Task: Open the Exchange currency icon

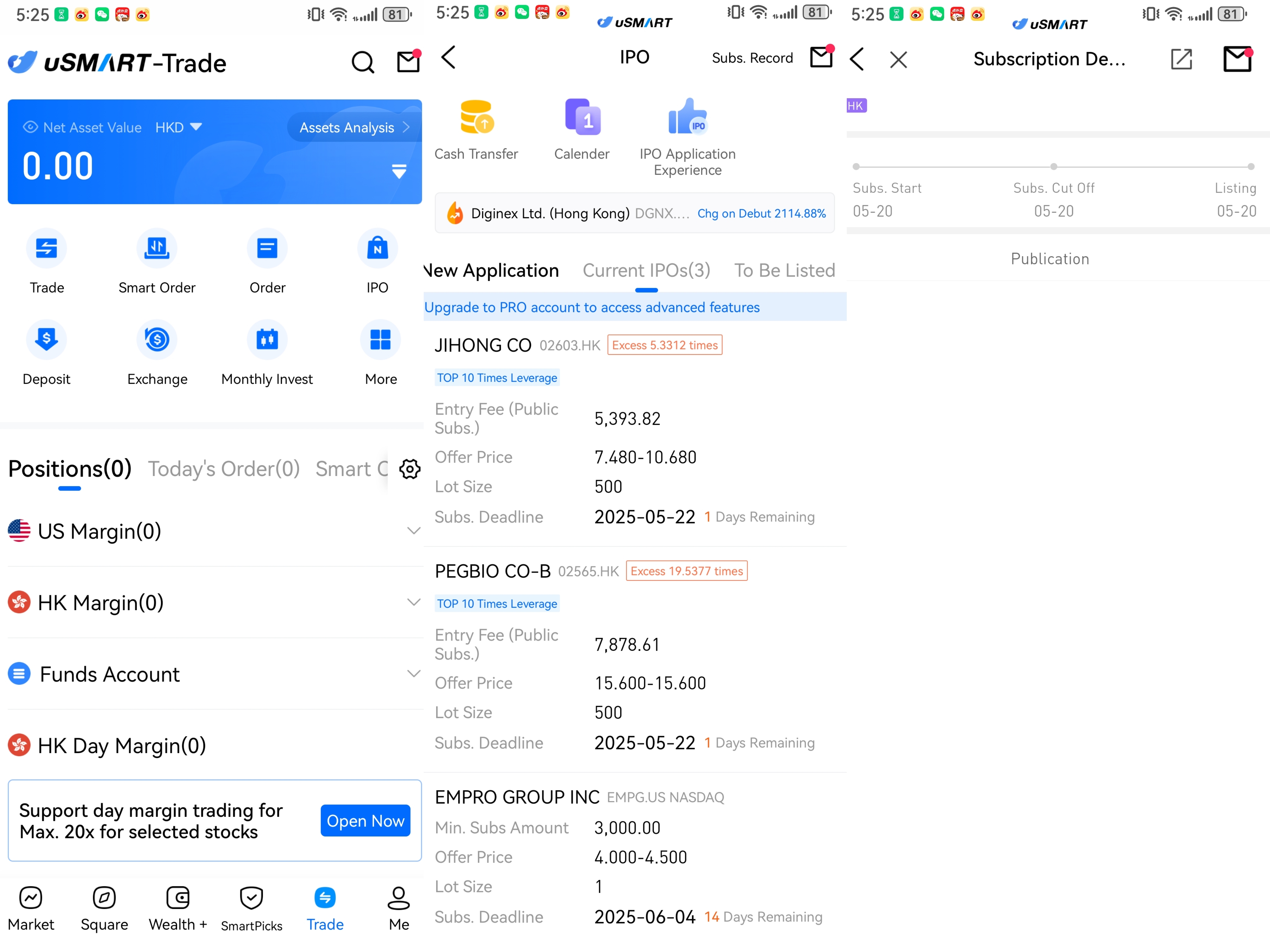Action: tap(157, 339)
